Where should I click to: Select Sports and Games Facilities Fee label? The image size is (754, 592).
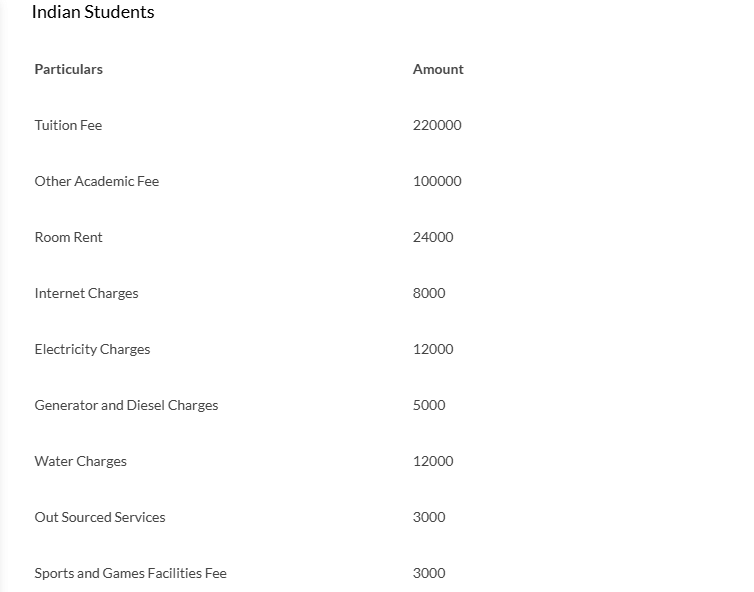[x=130, y=573]
